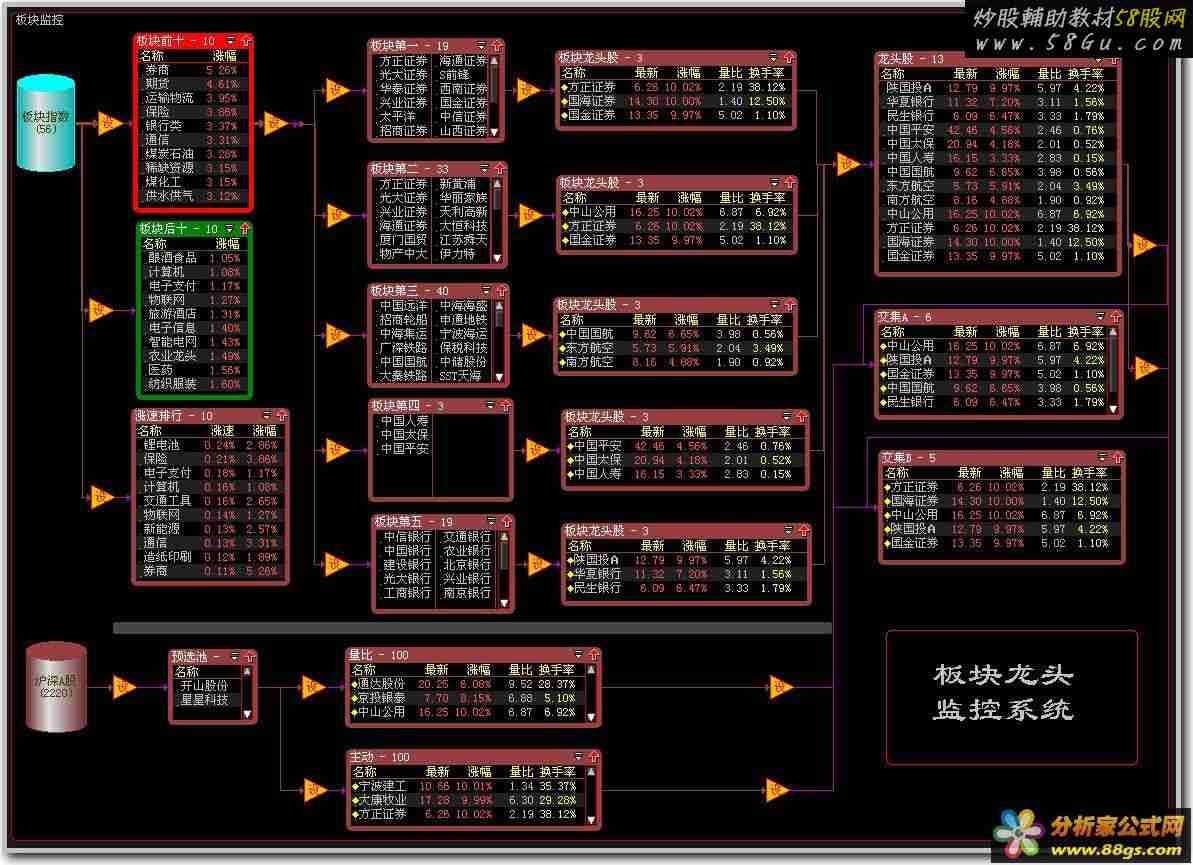Click orange filter node right of 板块第三 panel
The image size is (1193, 865).
point(532,335)
